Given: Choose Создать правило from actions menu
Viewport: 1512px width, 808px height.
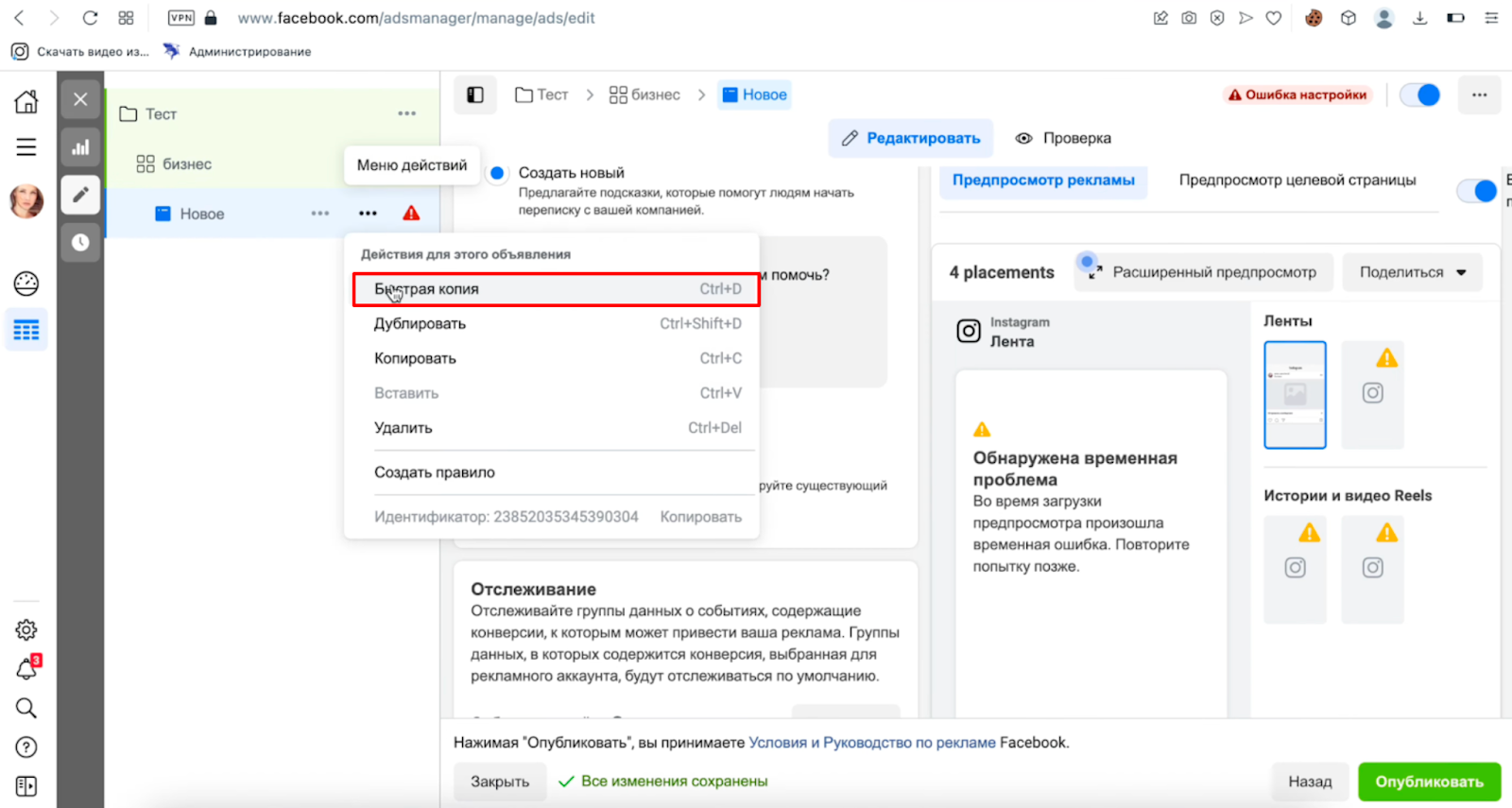Looking at the screenshot, I should coord(557,473).
